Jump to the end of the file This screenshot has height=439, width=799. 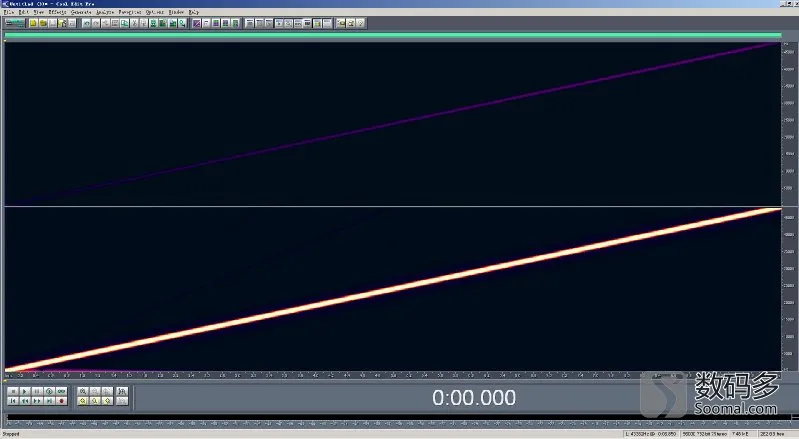pos(49,401)
